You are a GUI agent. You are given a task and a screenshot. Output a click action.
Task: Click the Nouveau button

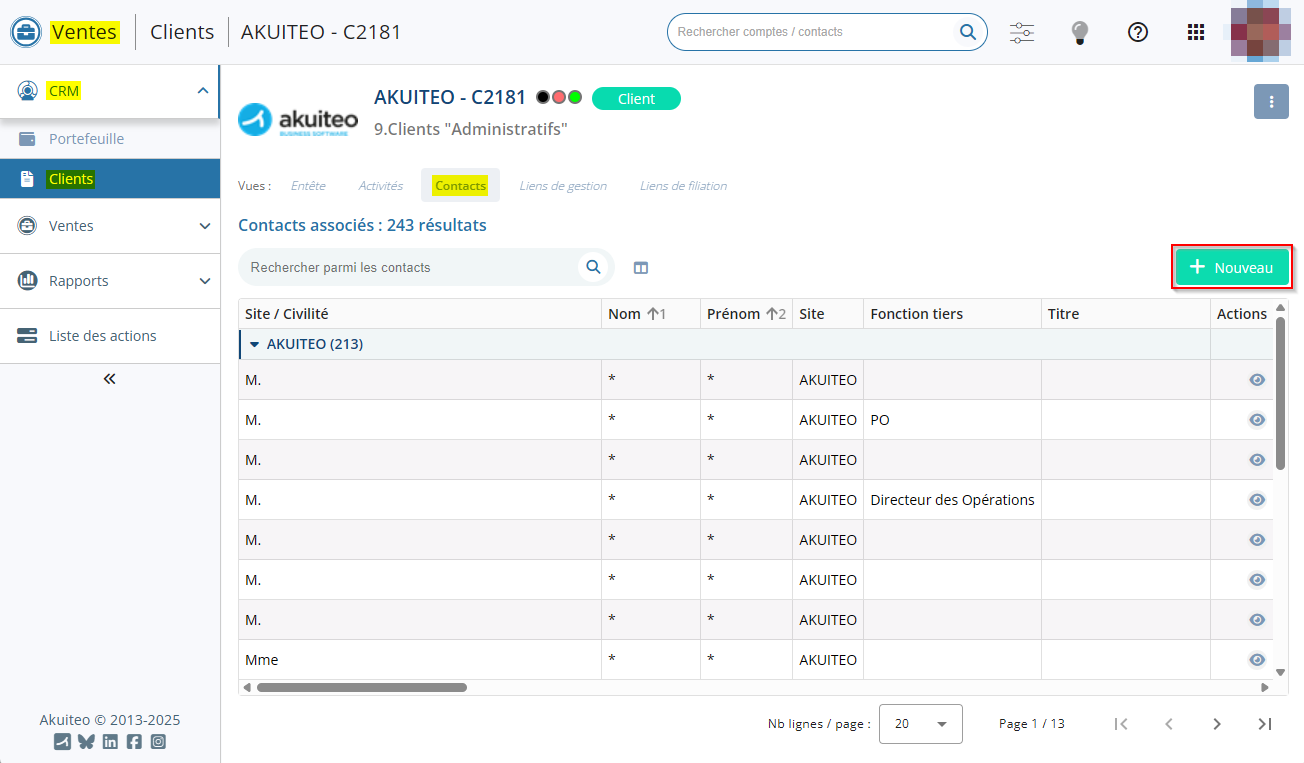pos(1231,268)
